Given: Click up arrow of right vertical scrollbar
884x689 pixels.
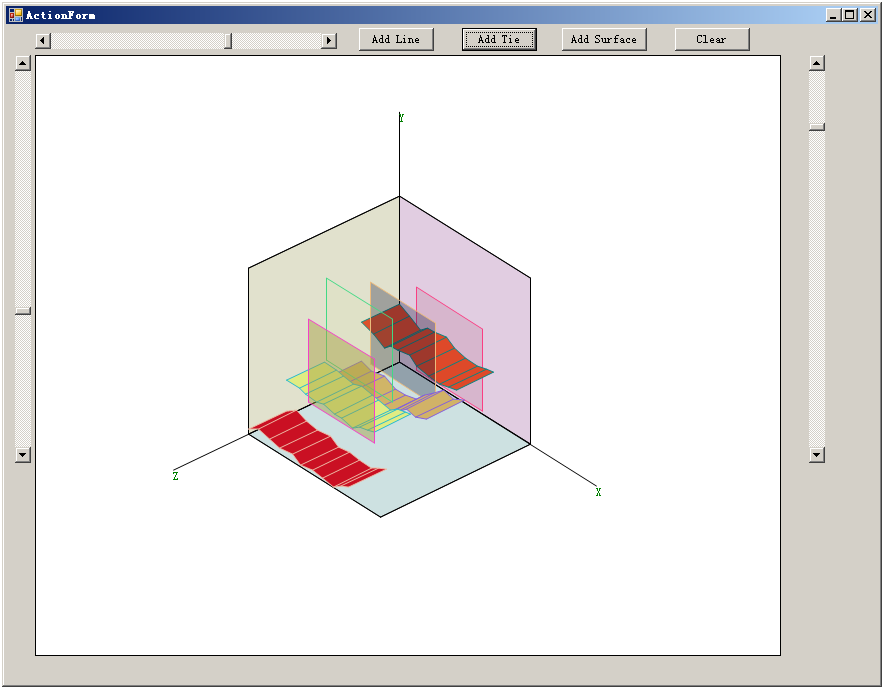Looking at the screenshot, I should click(817, 63).
